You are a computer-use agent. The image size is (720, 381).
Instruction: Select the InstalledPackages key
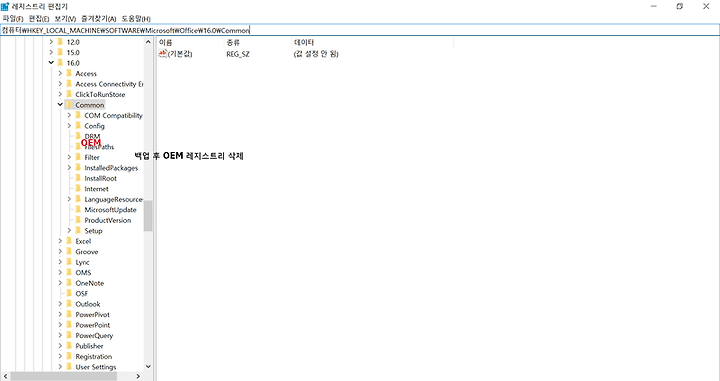pyautogui.click(x=111, y=168)
